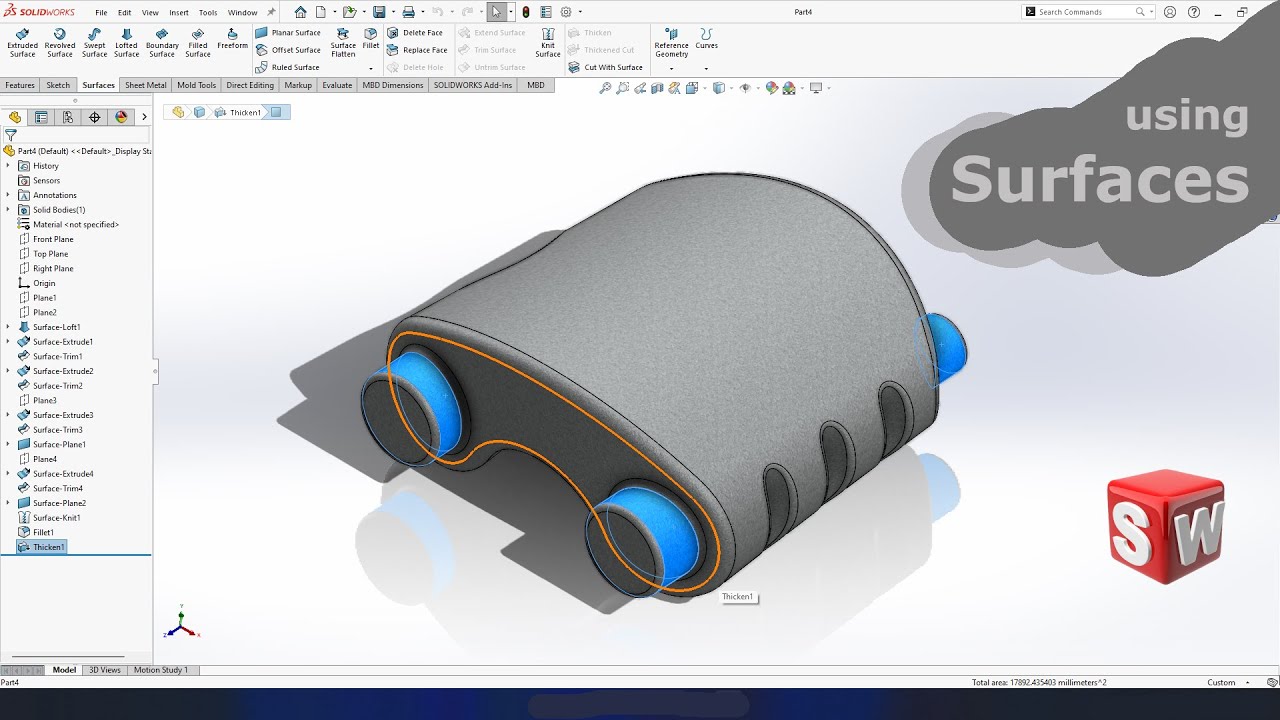Switch to the Motion Study 1 tab
This screenshot has height=720, width=1280.
click(160, 670)
